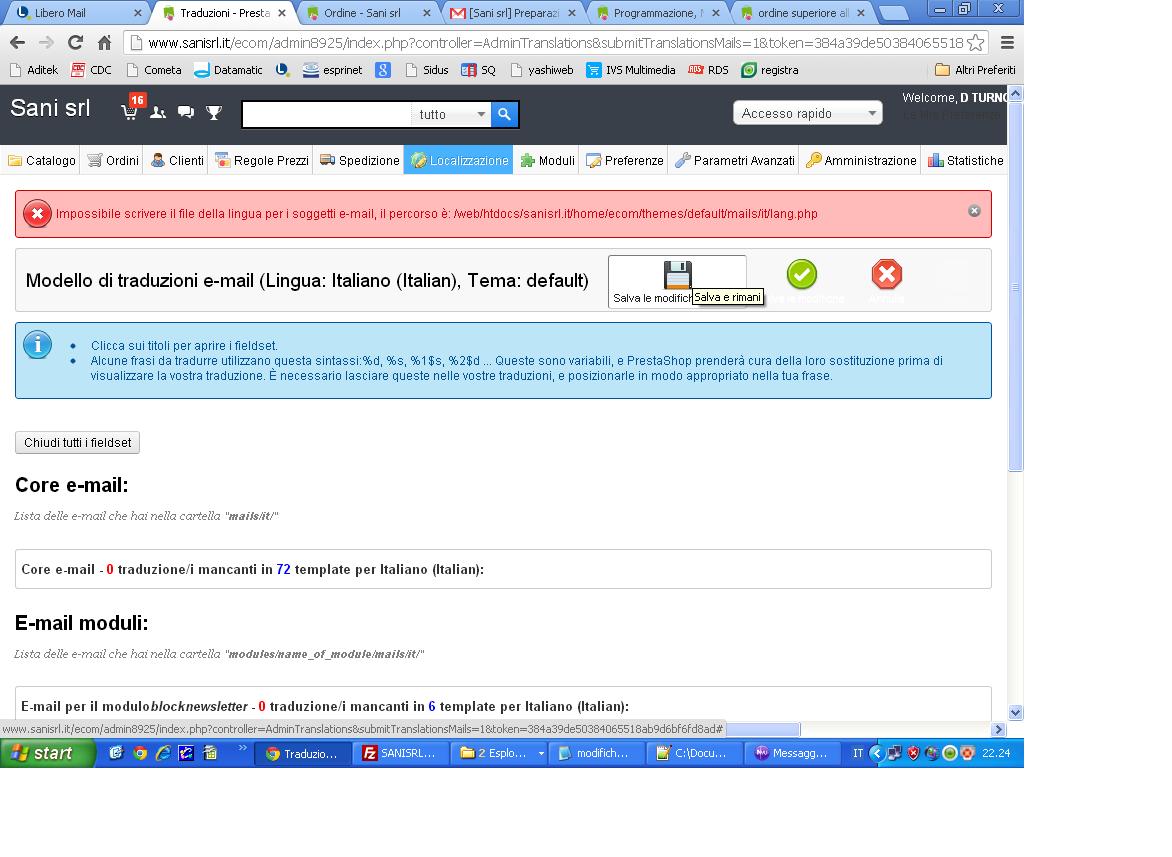Click the green checkmark save icon
Screen dimensions: 1172x857
(801, 274)
